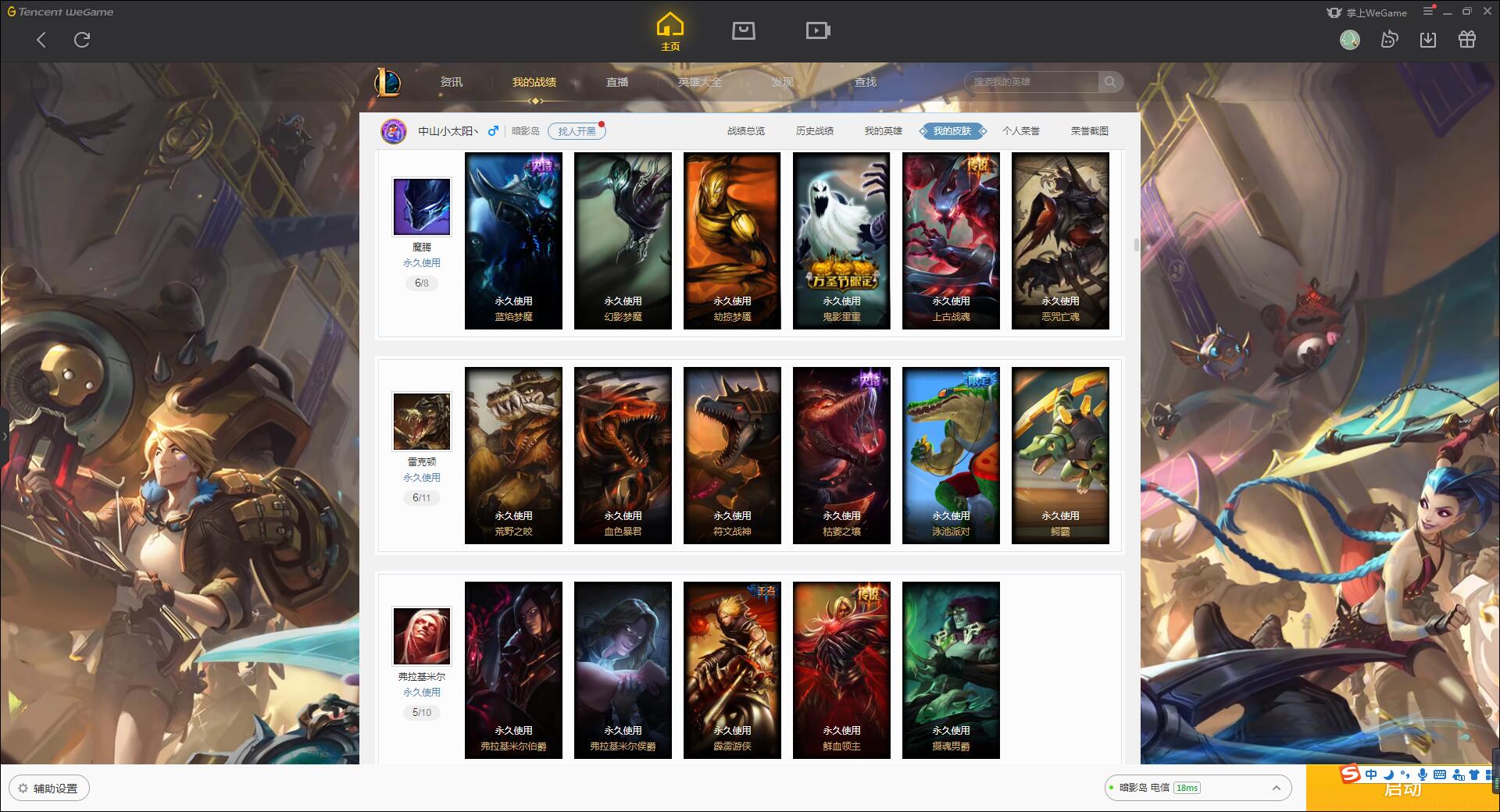Open the hamburger menu with red dot

tap(1429, 11)
